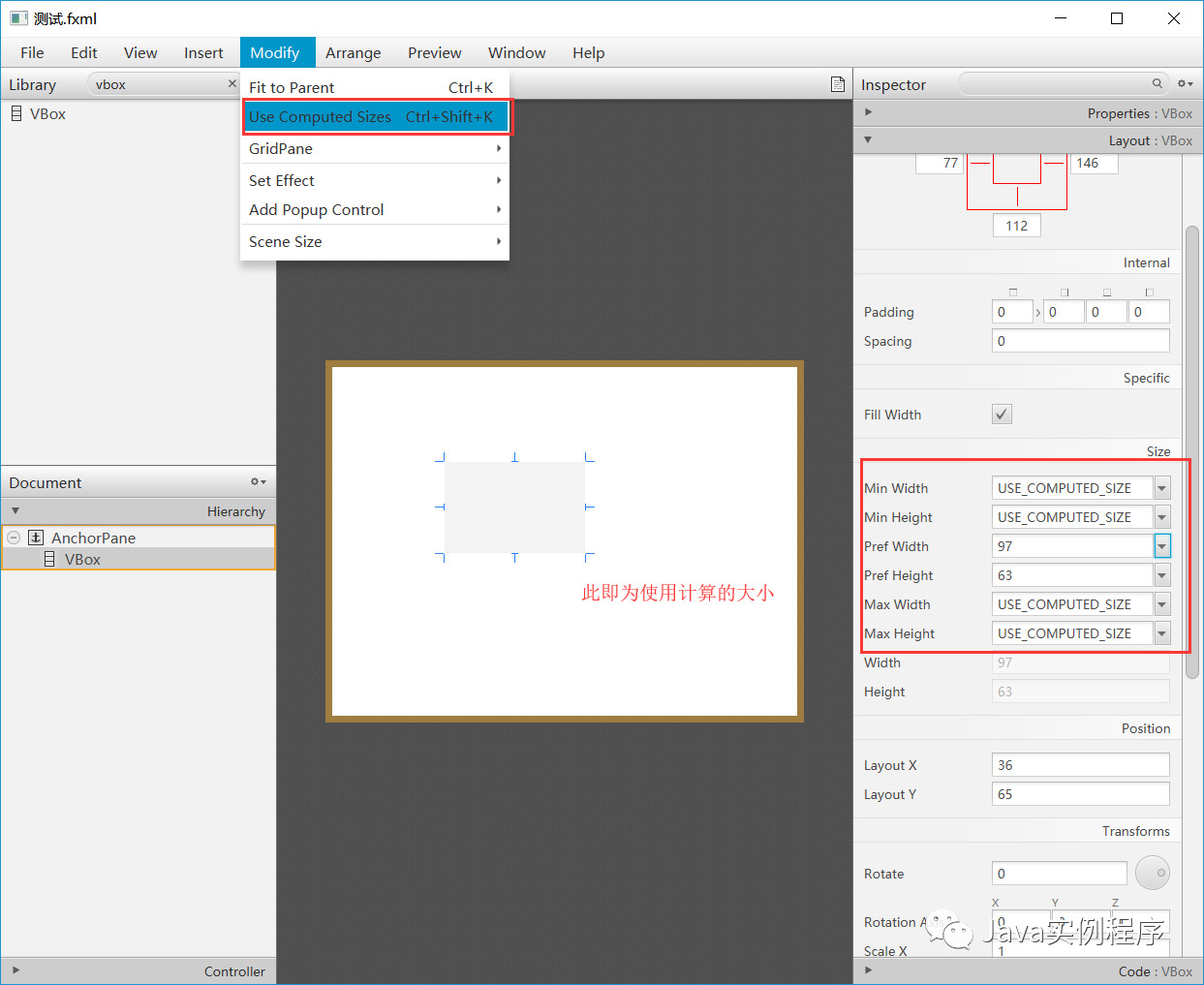The width and height of the screenshot is (1204, 985).
Task: Toggle the first square above the Padding fields
Action: [x=1012, y=291]
